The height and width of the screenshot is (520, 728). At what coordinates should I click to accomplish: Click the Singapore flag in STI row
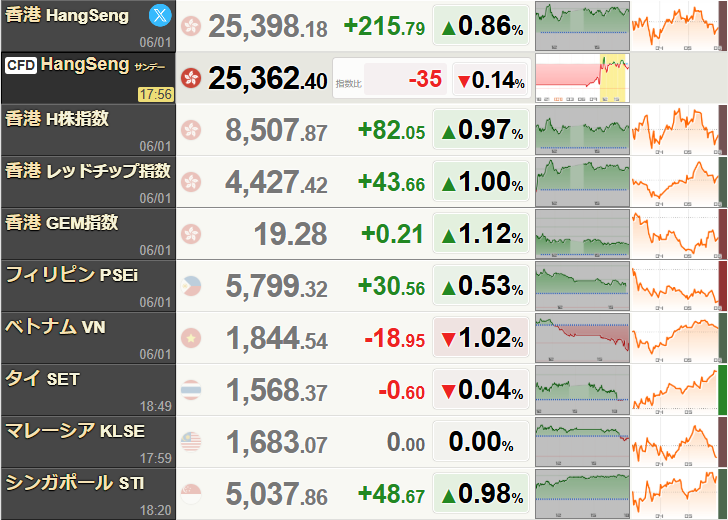click(191, 494)
